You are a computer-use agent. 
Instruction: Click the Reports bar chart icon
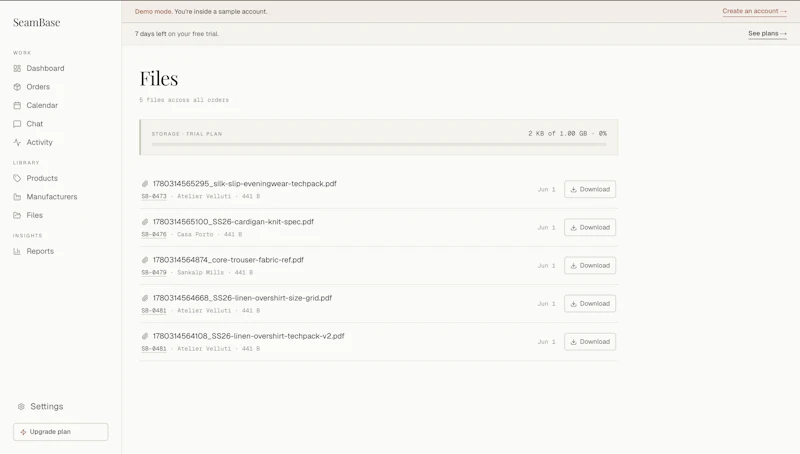(x=17, y=251)
